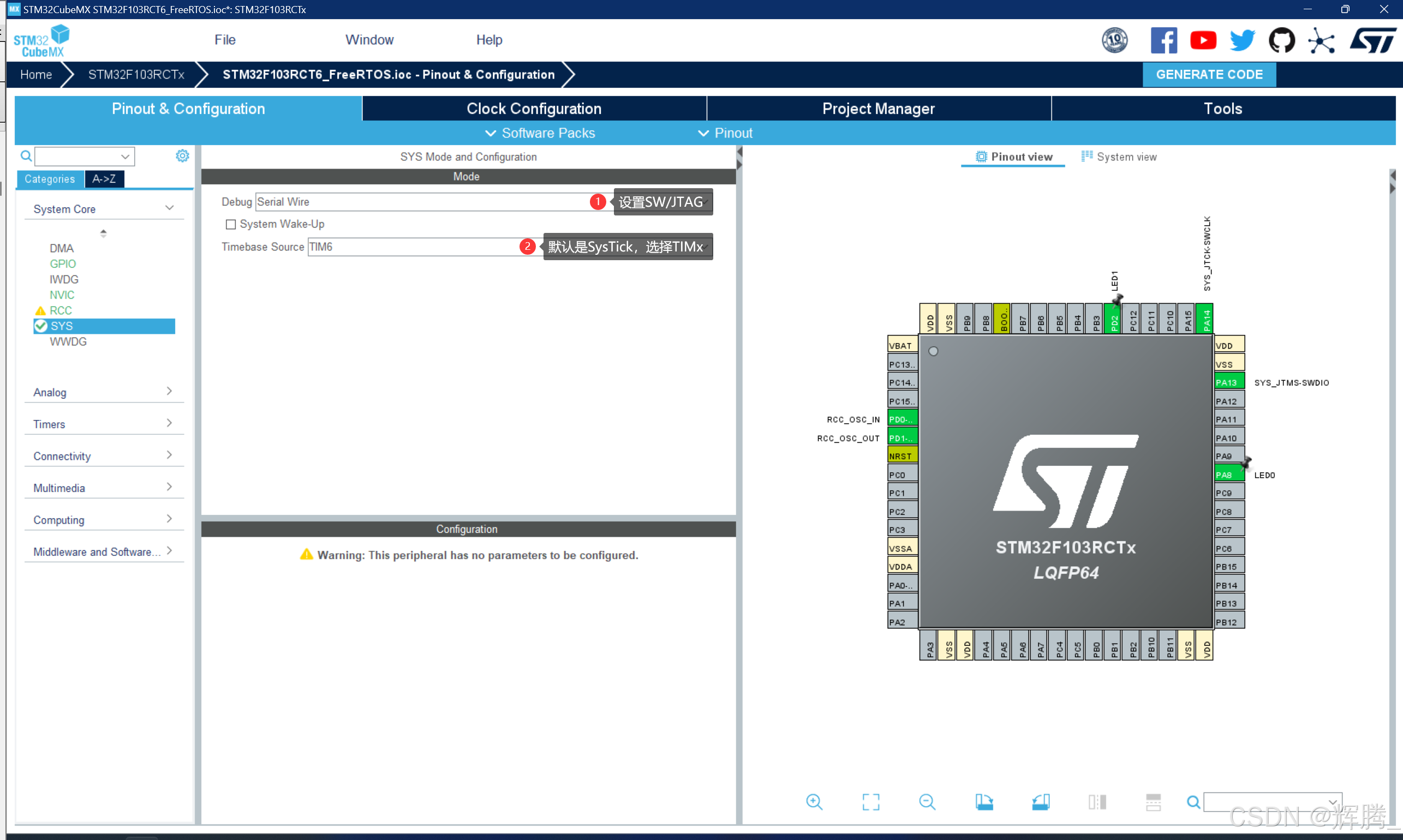Screen dimensions: 1403x840
Task: Go to the Home breadcrumb
Action: click(x=35, y=75)
